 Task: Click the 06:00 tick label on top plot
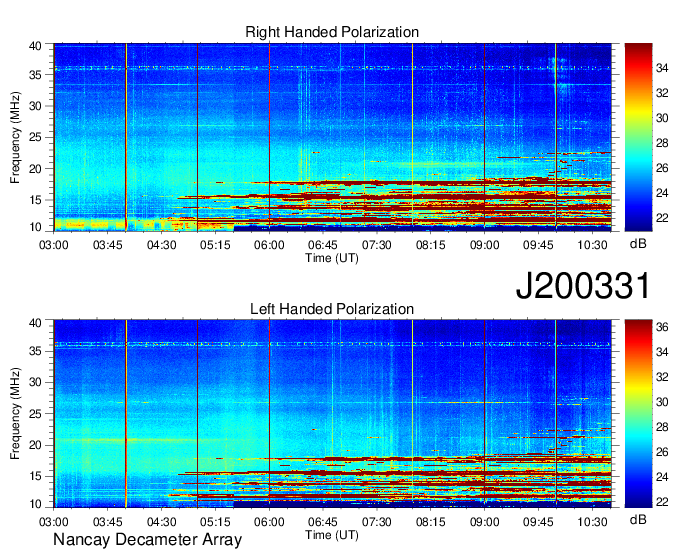269,245
